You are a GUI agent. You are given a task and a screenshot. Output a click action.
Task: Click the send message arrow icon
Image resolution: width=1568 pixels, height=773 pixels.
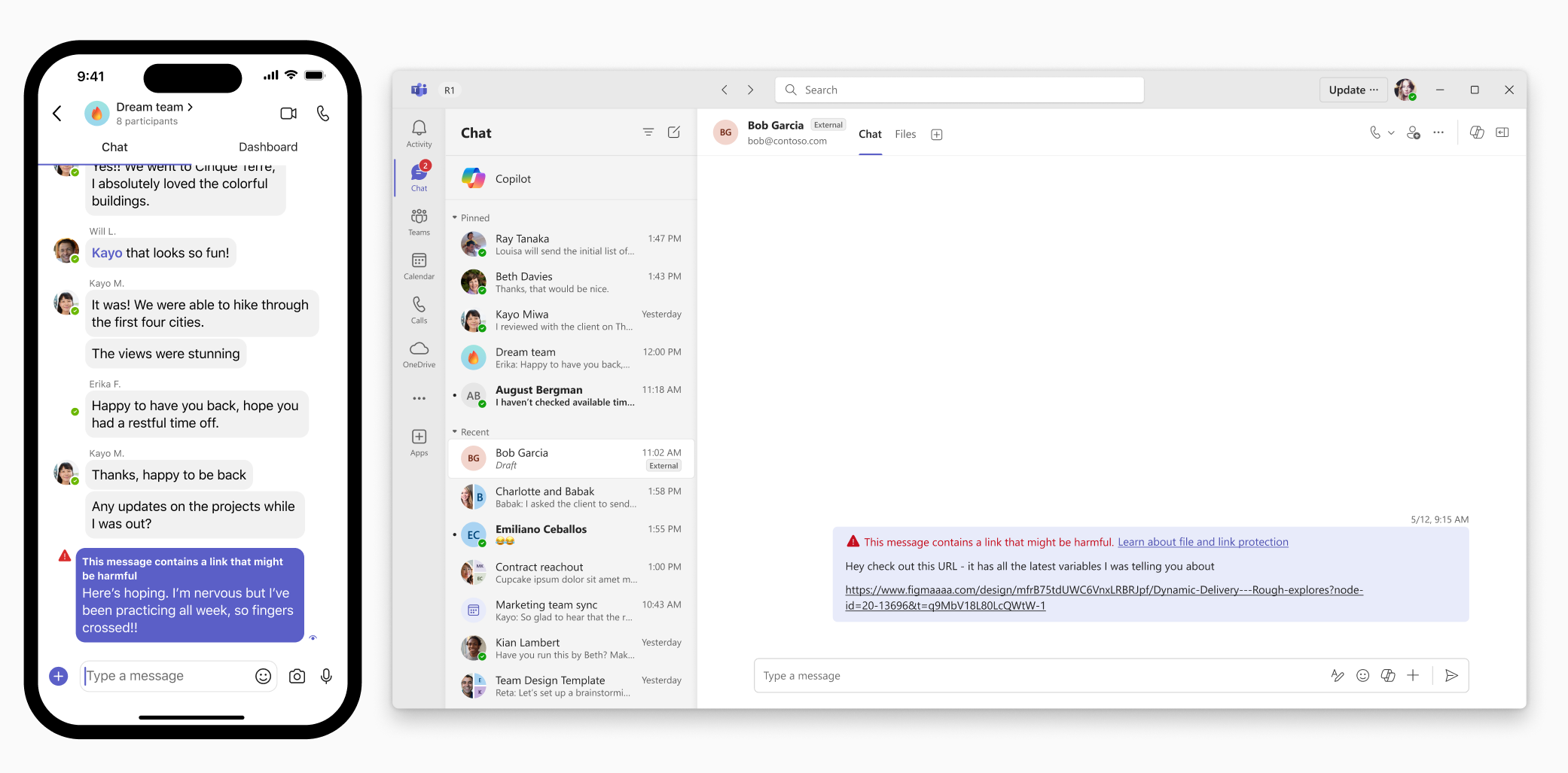click(x=1451, y=676)
